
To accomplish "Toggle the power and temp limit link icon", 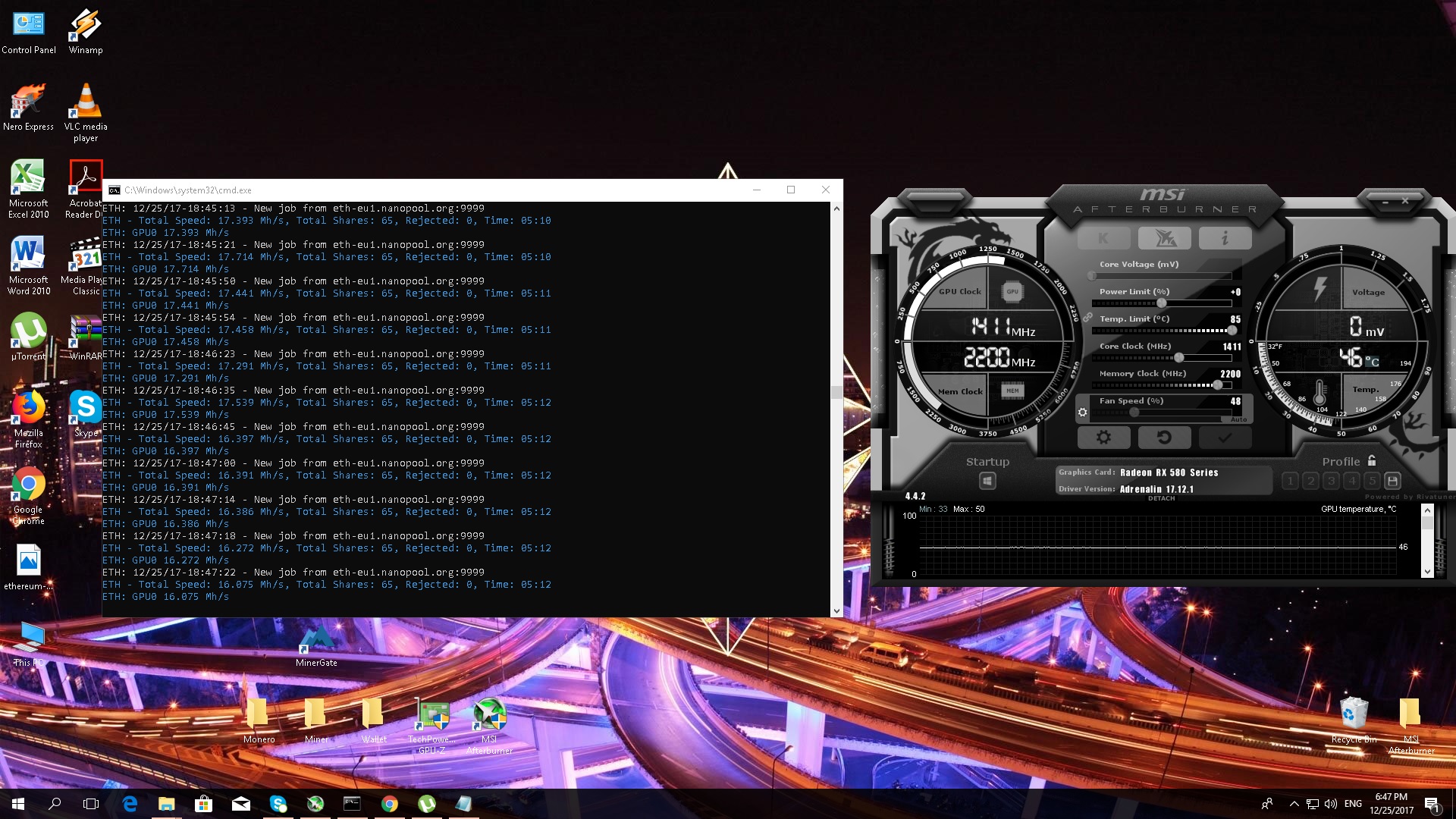I will tap(1087, 317).
